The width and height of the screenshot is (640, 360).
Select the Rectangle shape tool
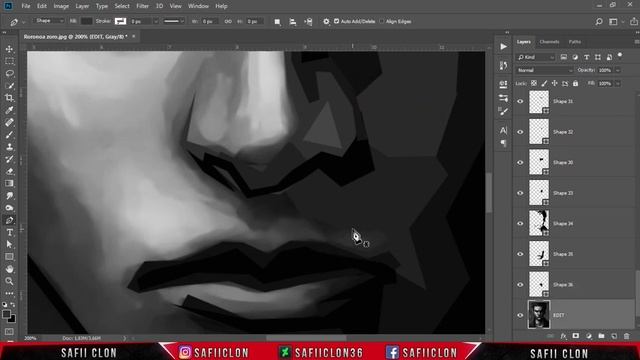[x=9, y=257]
